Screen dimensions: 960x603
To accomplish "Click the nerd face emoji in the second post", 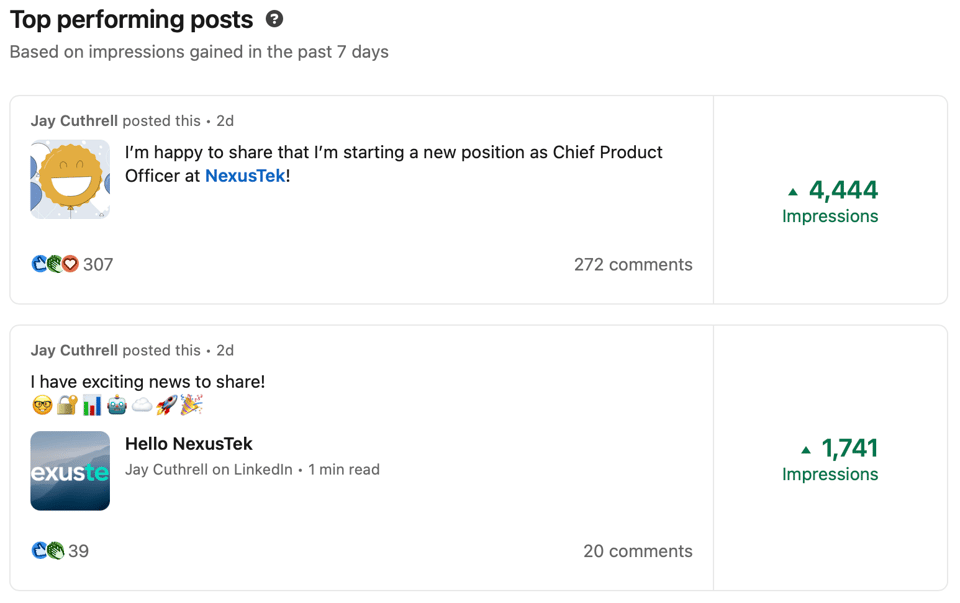I will coord(43,405).
